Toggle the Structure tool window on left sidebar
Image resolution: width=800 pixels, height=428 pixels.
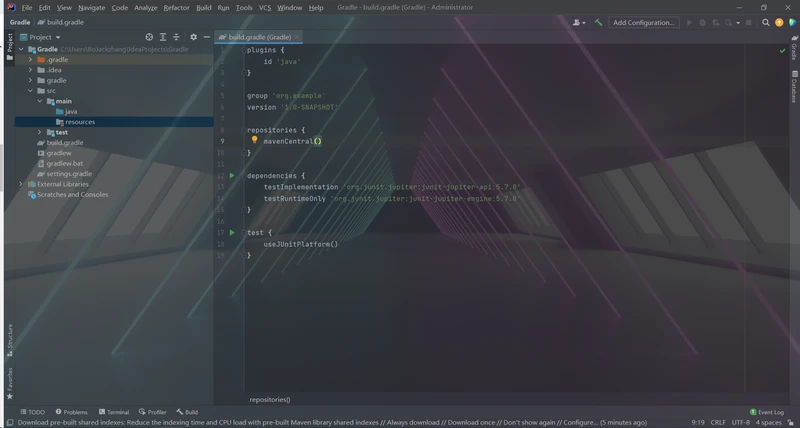pos(10,338)
